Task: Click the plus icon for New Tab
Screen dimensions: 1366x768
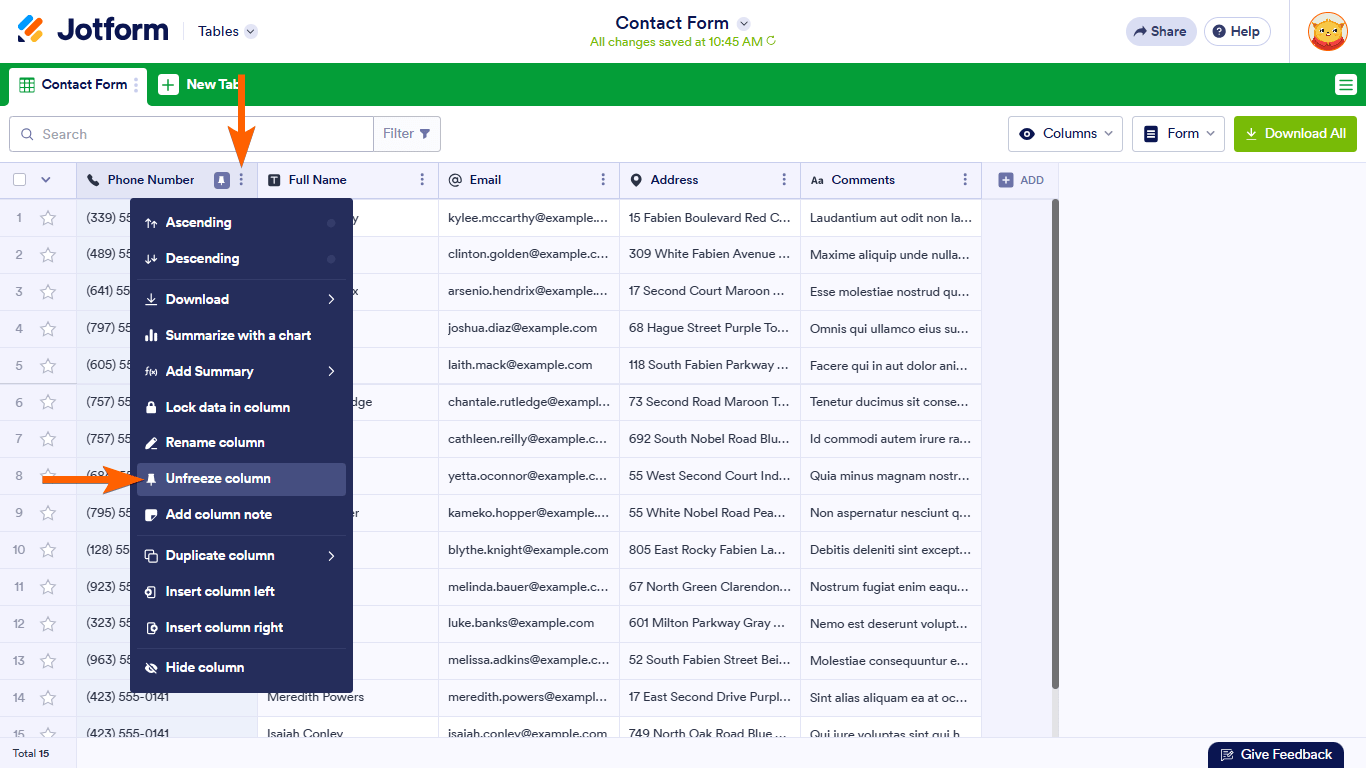Action: coord(169,85)
